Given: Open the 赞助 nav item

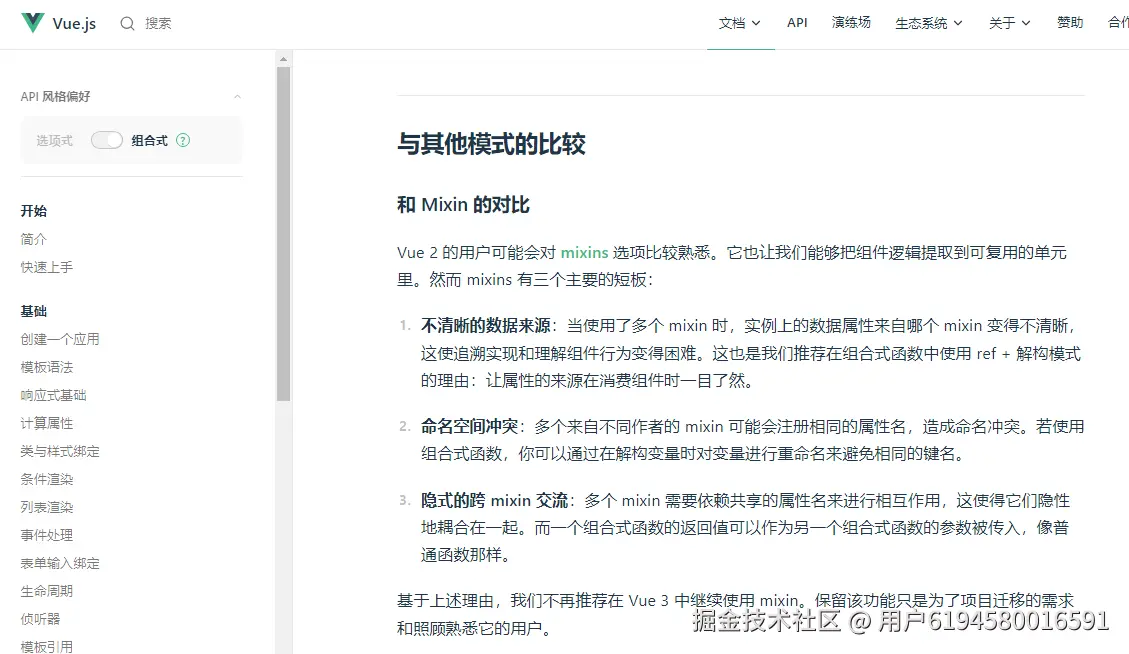Looking at the screenshot, I should coord(1070,23).
